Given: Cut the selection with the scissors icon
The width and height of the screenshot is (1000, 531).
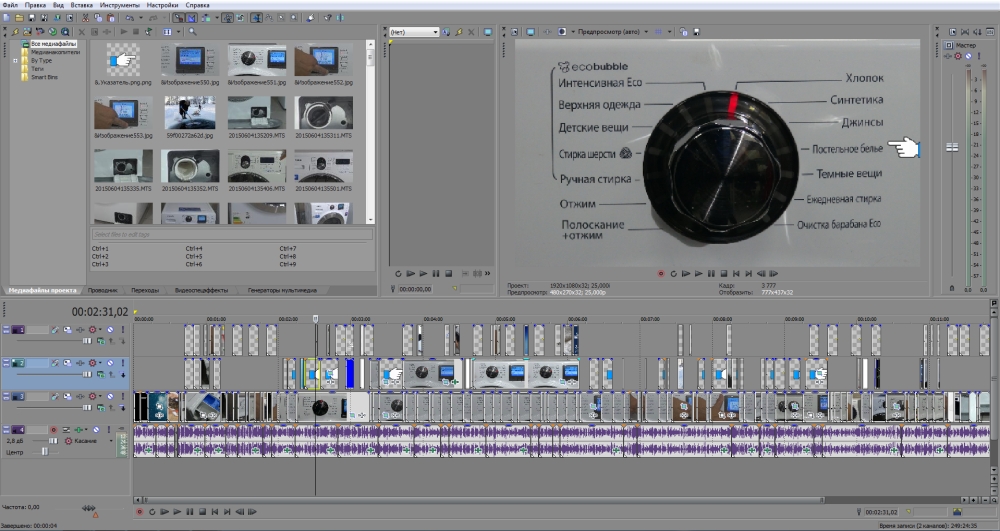Looking at the screenshot, I should pyautogui.click(x=85, y=18).
